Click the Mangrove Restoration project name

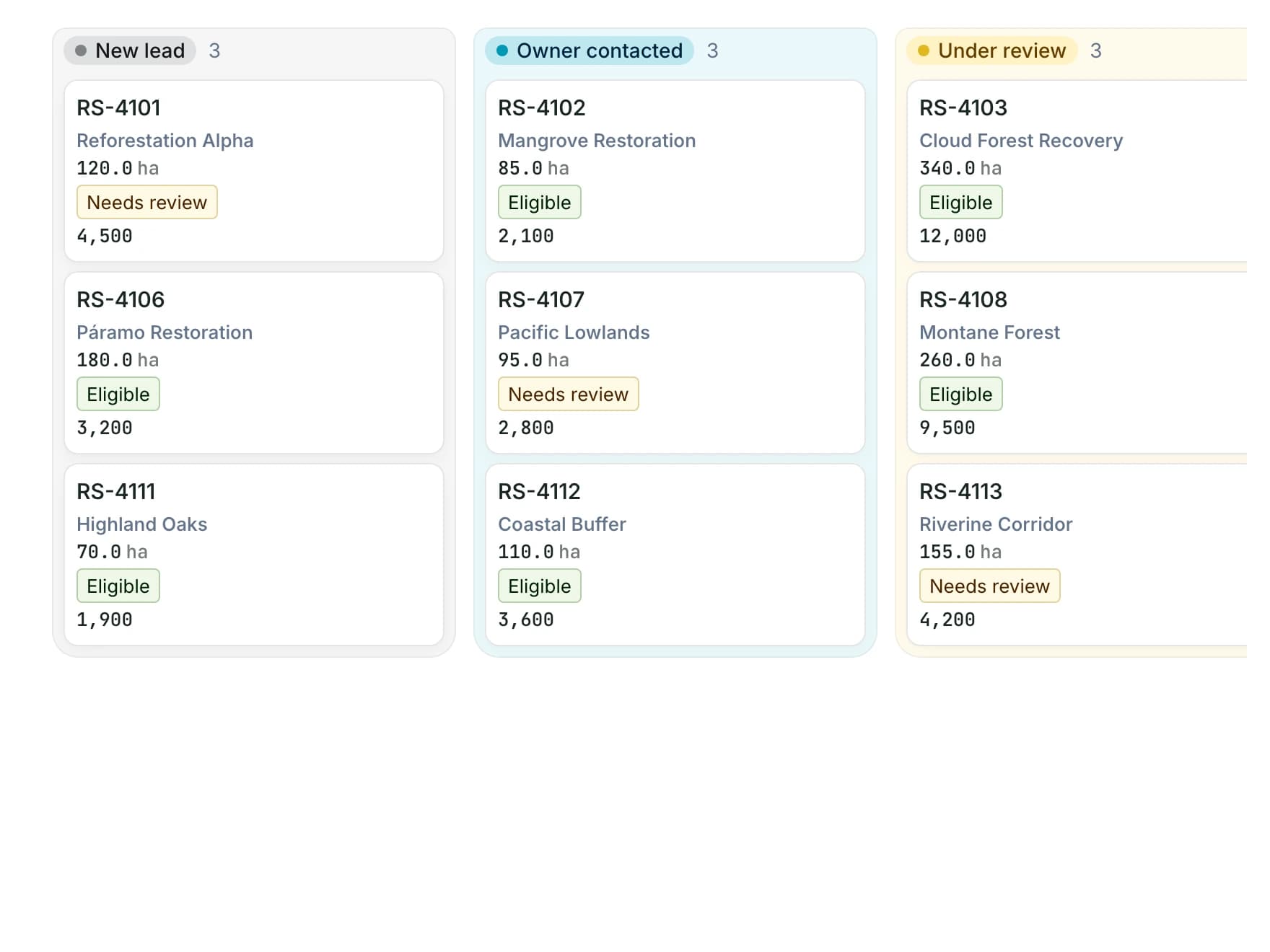tap(597, 141)
